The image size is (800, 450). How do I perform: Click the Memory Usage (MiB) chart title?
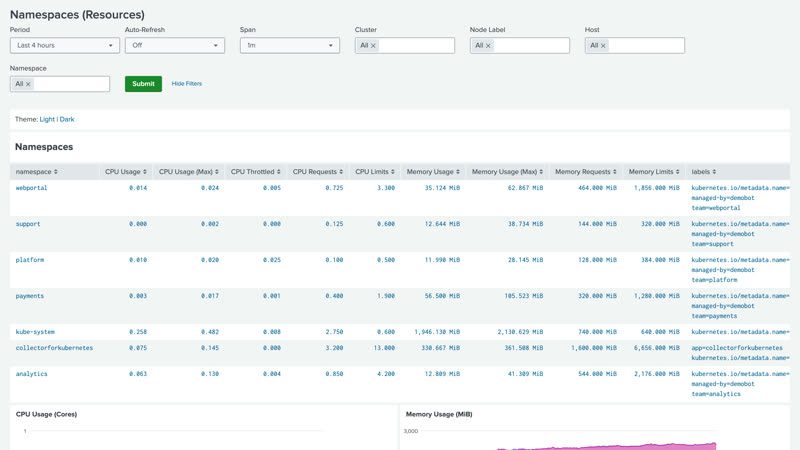tap(439, 414)
